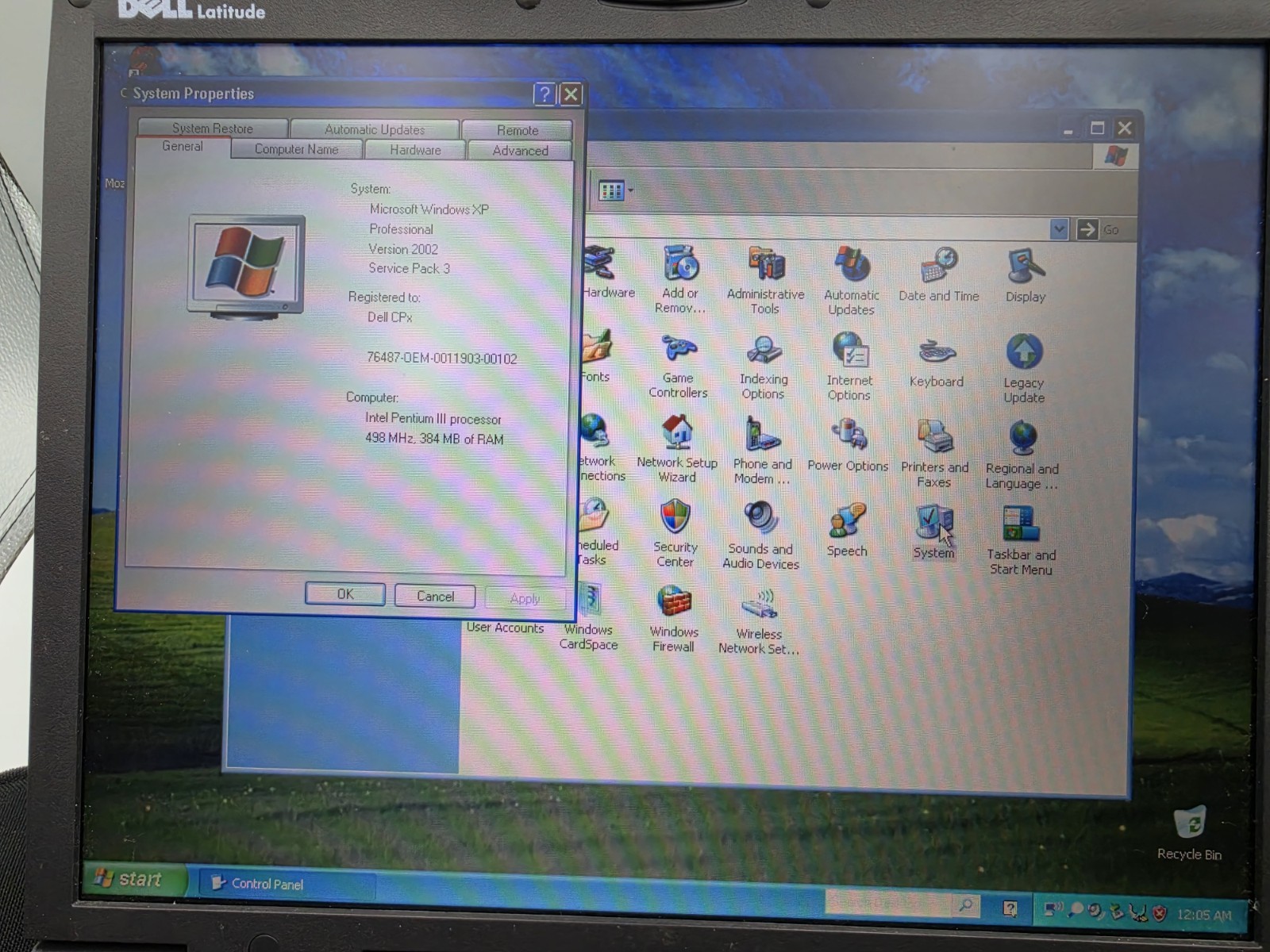Switch to the Hardware tab

[415, 150]
